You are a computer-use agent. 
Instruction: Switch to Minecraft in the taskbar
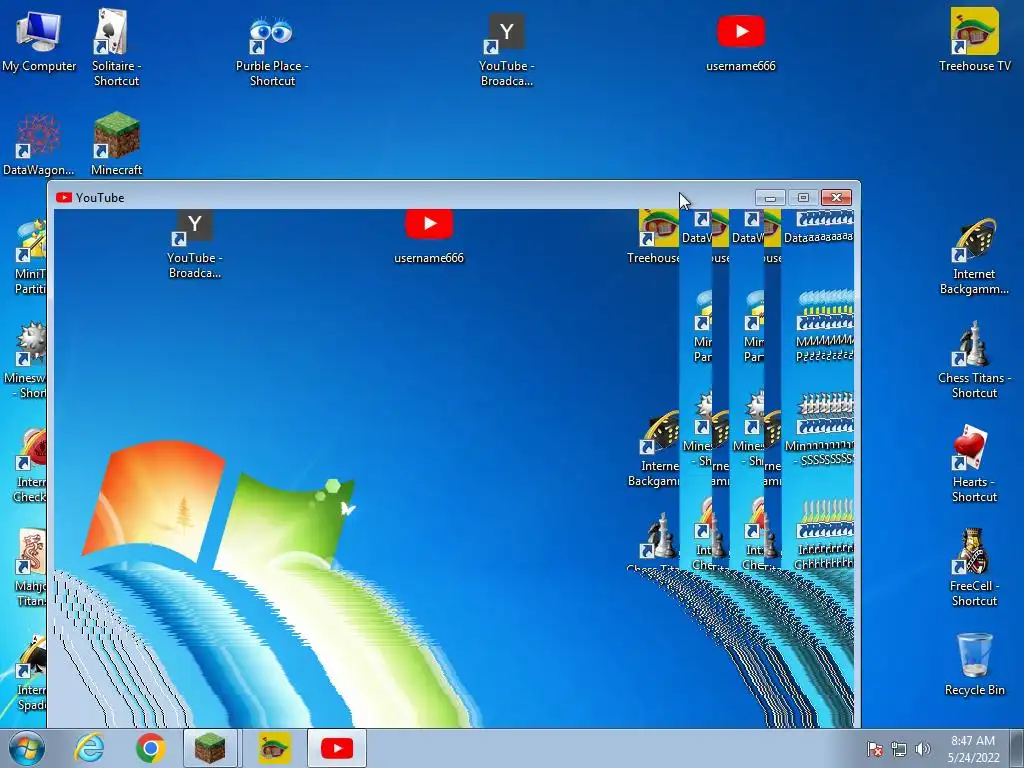[x=210, y=748]
